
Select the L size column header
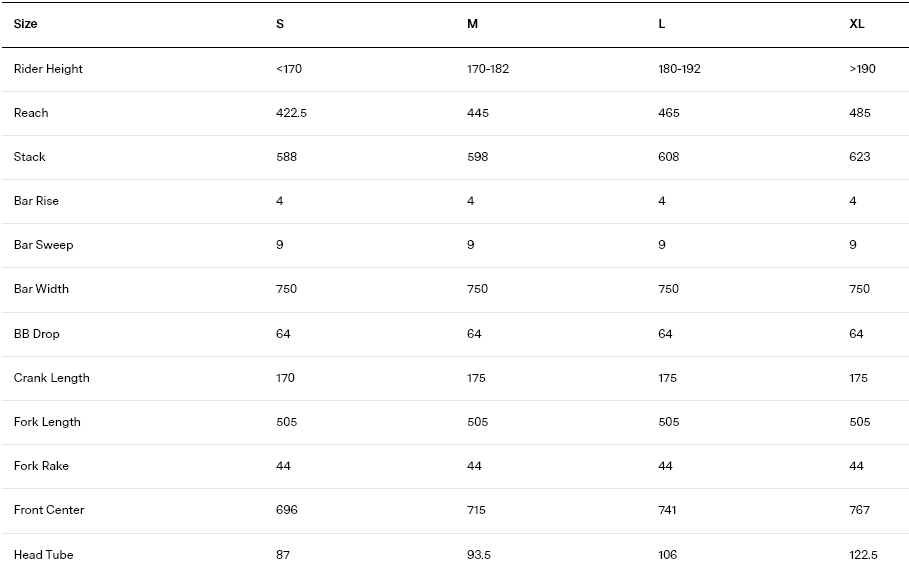pos(662,24)
